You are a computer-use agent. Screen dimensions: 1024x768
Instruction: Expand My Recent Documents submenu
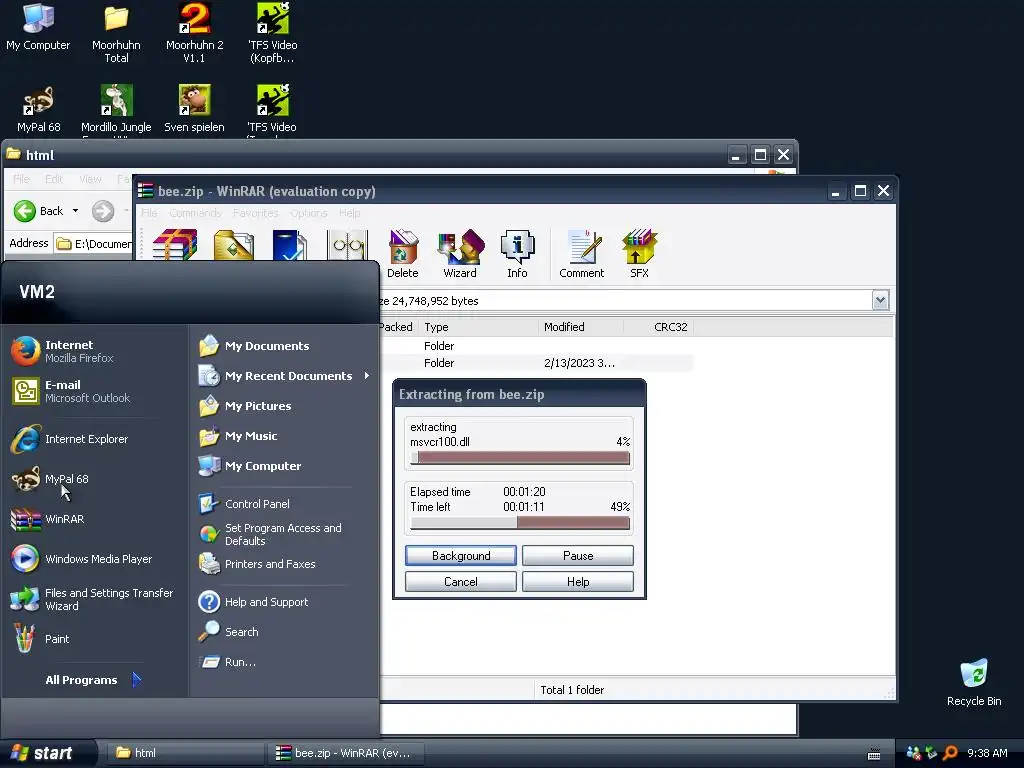click(x=285, y=376)
